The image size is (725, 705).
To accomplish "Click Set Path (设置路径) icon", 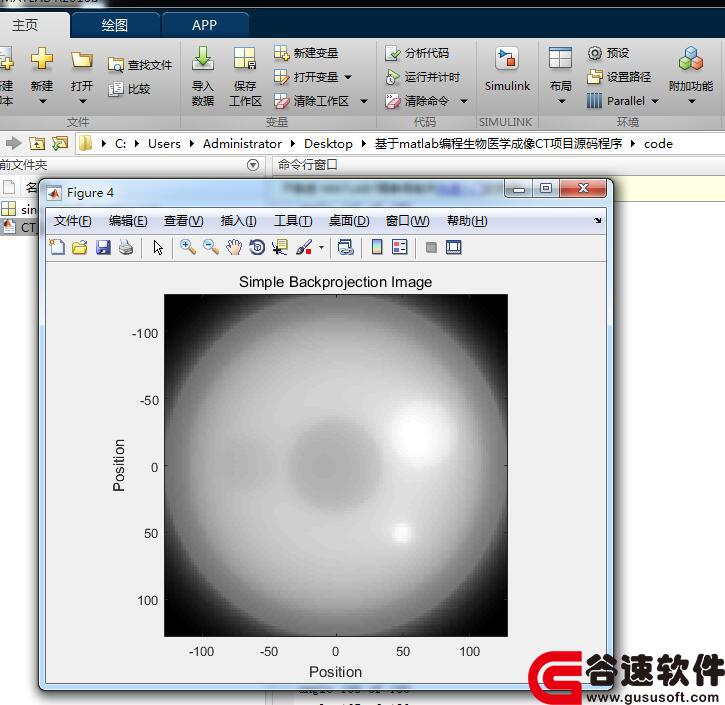I will click(595, 77).
